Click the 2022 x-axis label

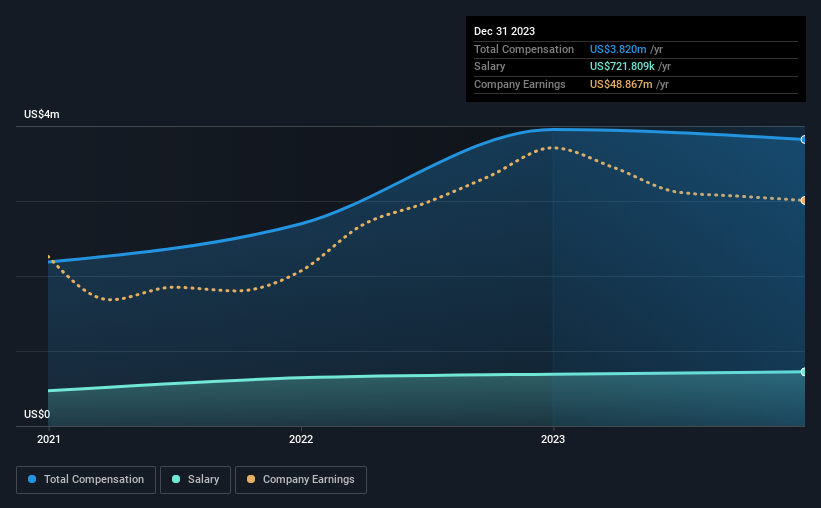(301, 439)
